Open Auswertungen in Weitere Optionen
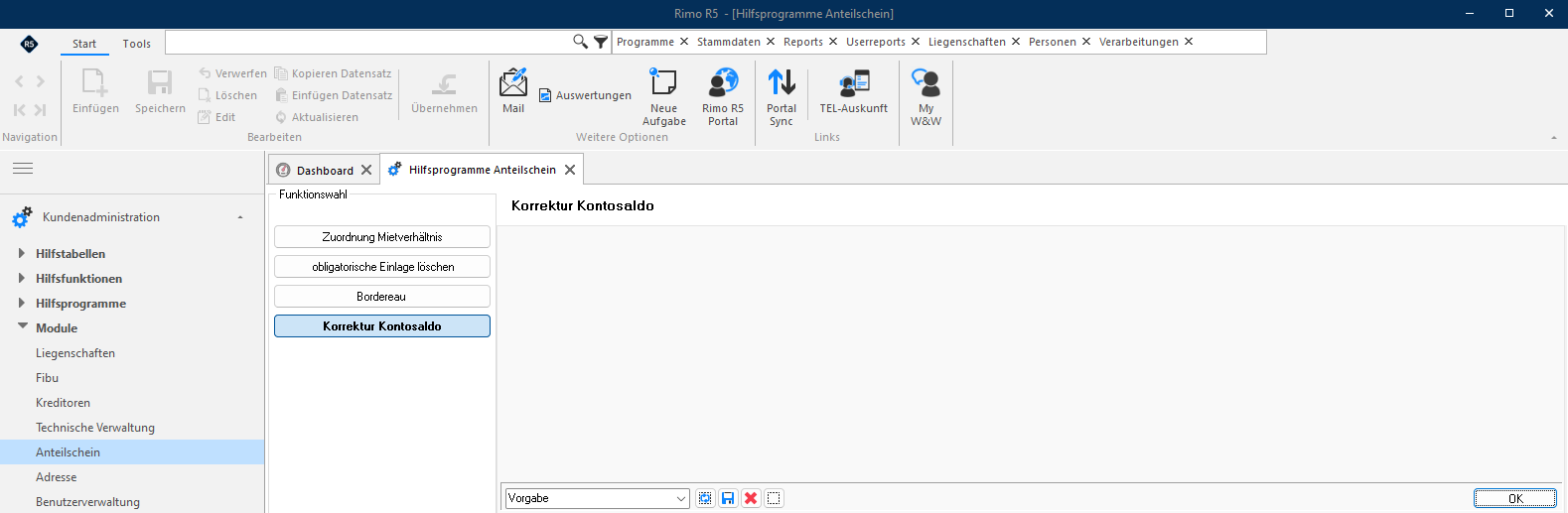 coord(585,95)
